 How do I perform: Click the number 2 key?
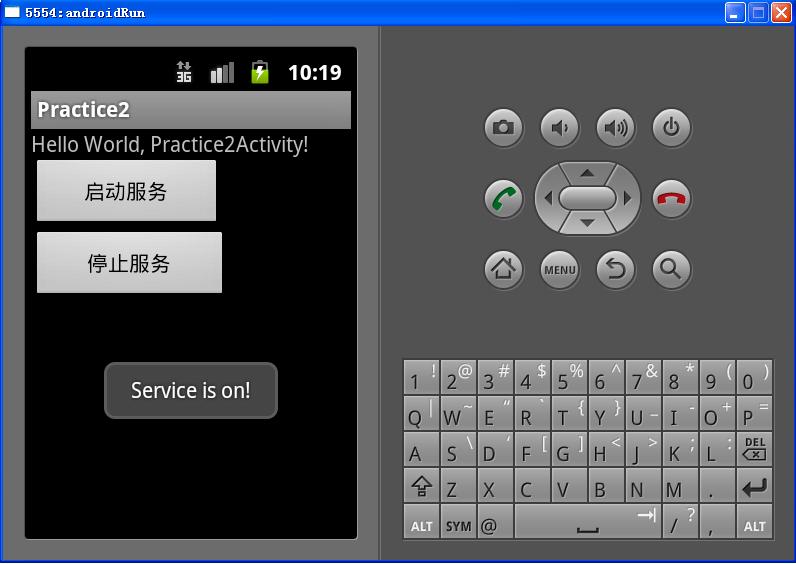[x=458, y=377]
